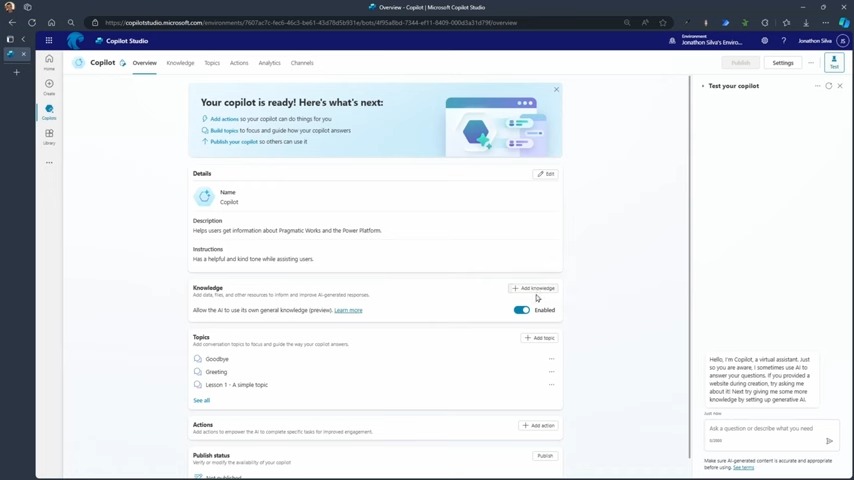Click the Create icon in sidebar
This screenshot has width=854, height=480.
coord(49,86)
